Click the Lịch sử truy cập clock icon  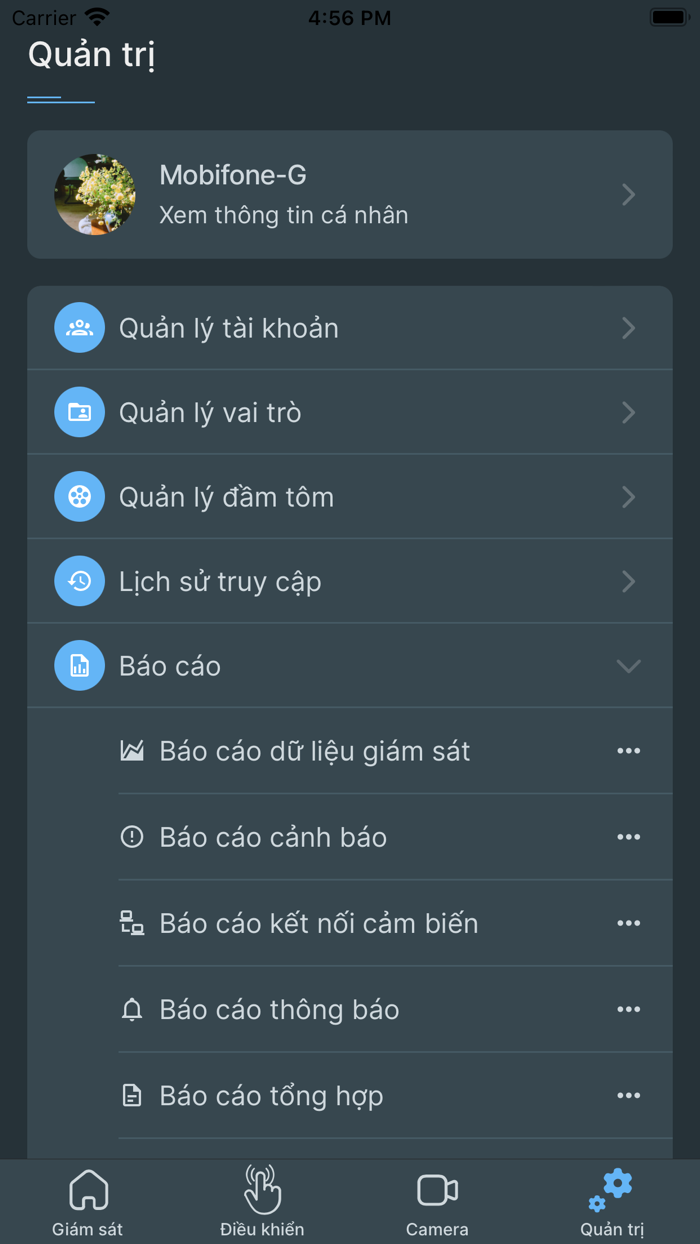pos(79,581)
